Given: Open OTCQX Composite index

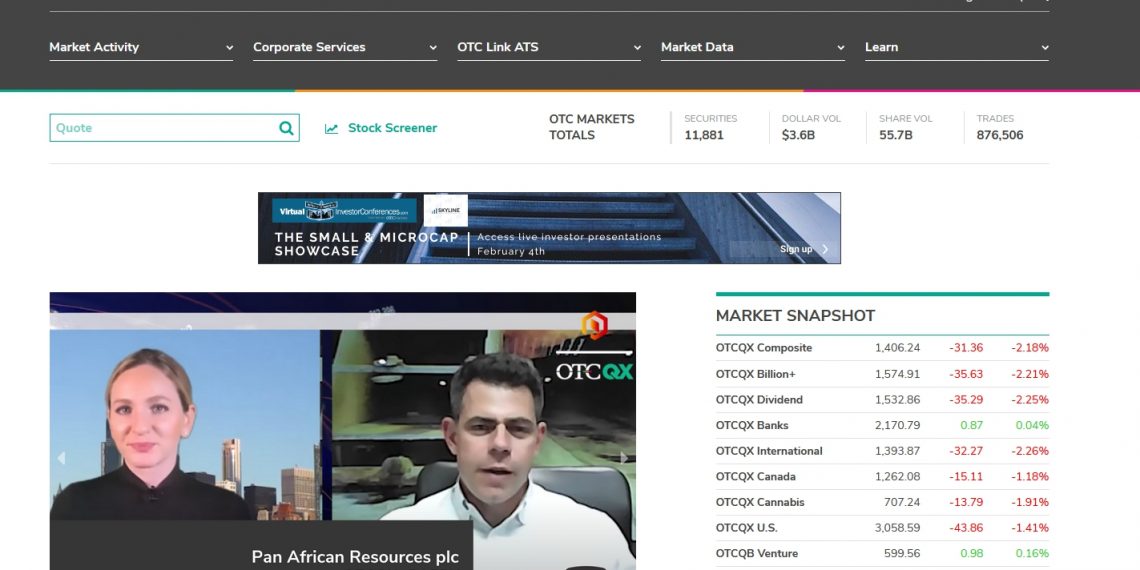Looking at the screenshot, I should (763, 348).
